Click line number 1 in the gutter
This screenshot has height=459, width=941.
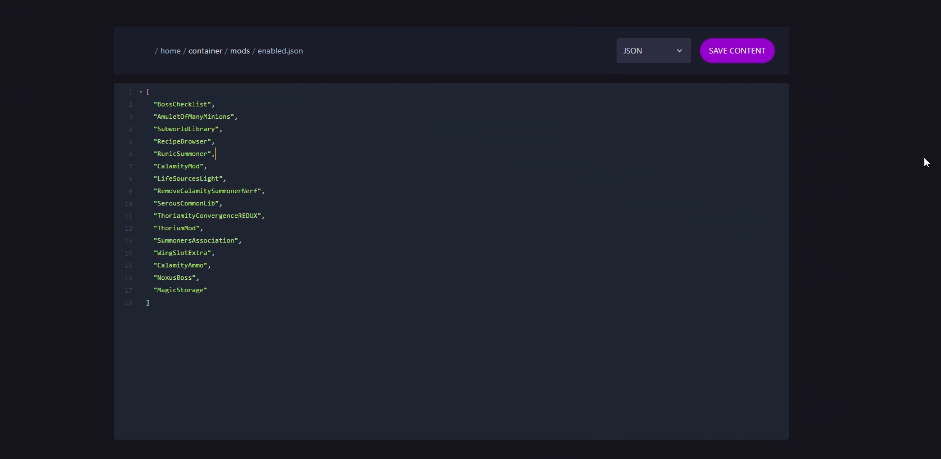(x=130, y=92)
